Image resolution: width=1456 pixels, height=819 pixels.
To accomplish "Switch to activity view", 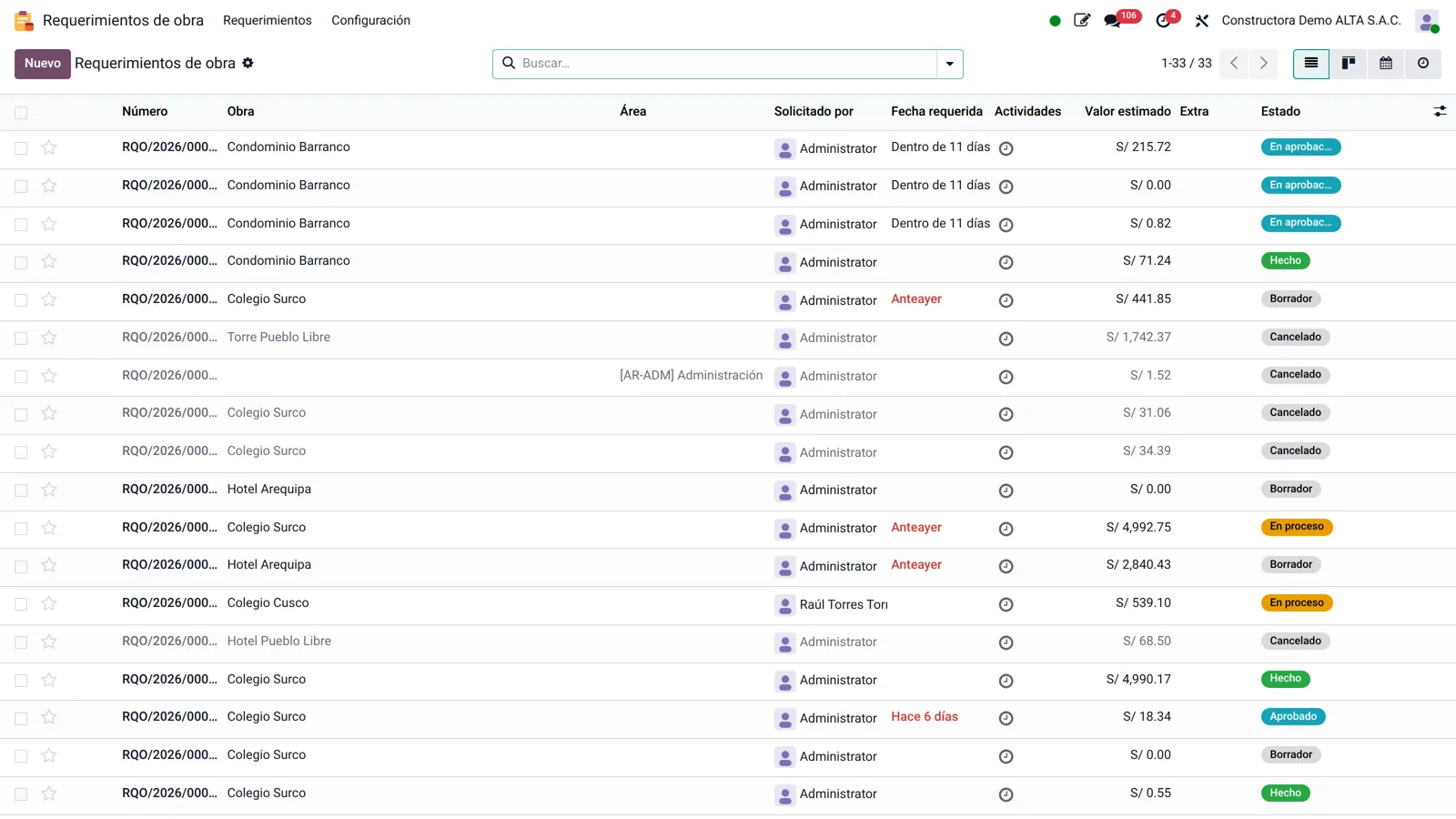I will click(x=1423, y=63).
